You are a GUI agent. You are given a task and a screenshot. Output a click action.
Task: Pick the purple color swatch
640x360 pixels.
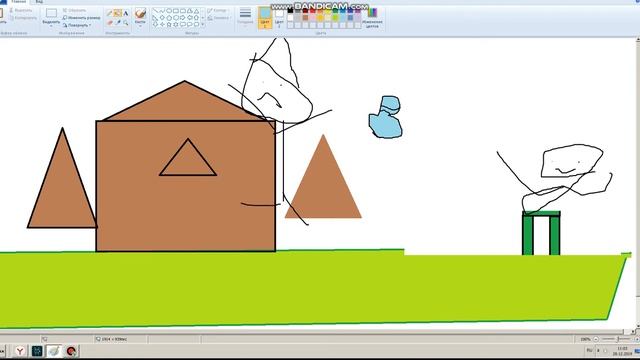(x=358, y=11)
